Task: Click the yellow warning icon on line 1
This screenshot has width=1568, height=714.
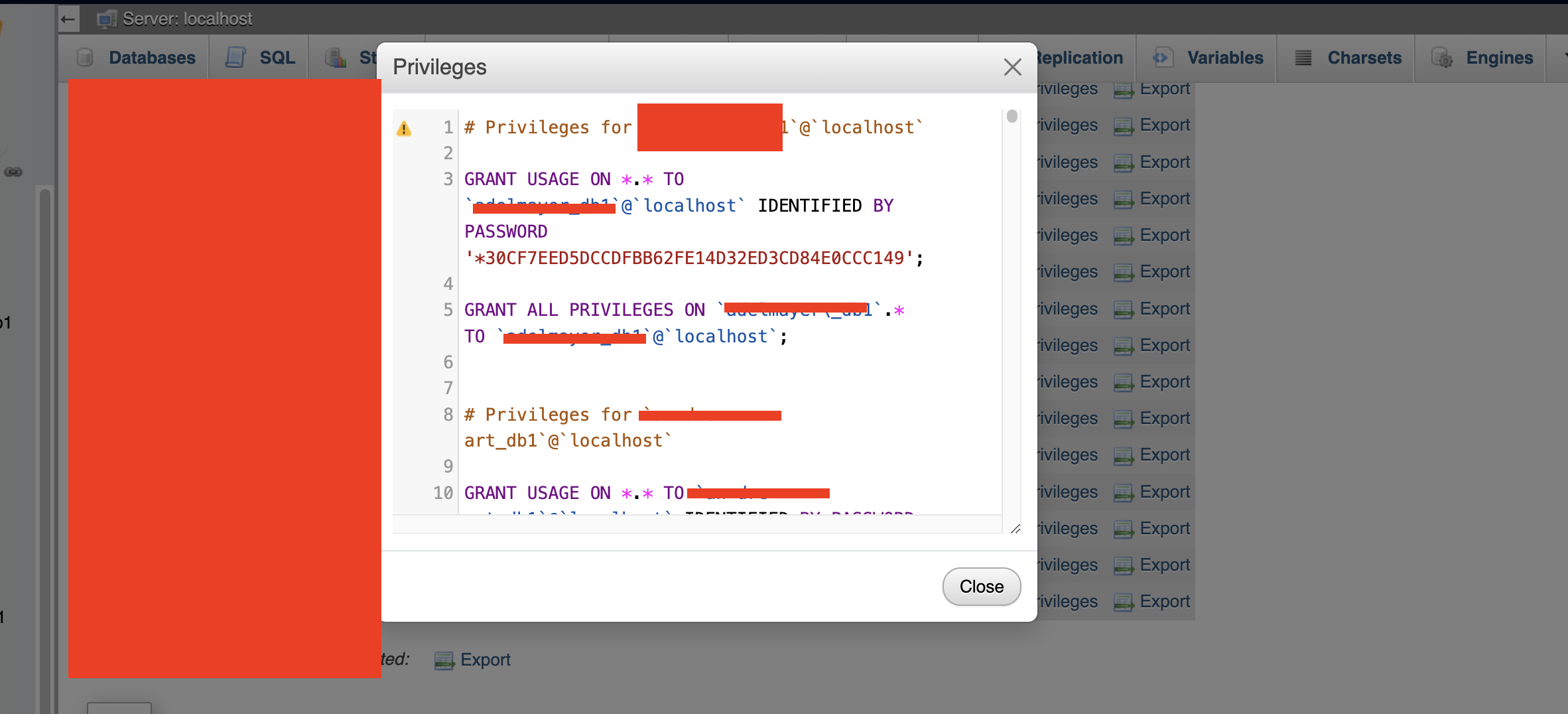Action: [404, 129]
